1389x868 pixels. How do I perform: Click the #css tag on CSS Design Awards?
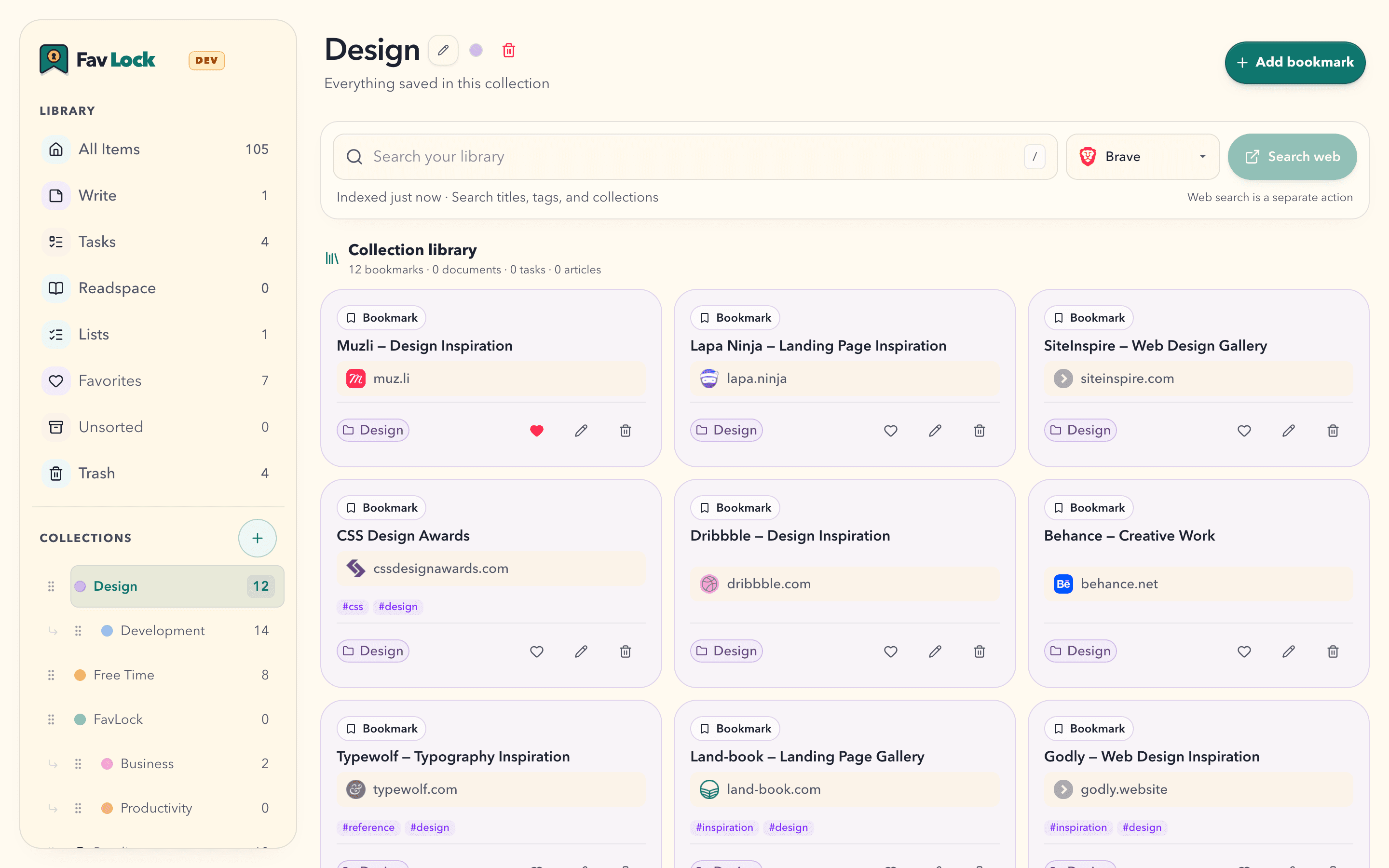point(353,607)
